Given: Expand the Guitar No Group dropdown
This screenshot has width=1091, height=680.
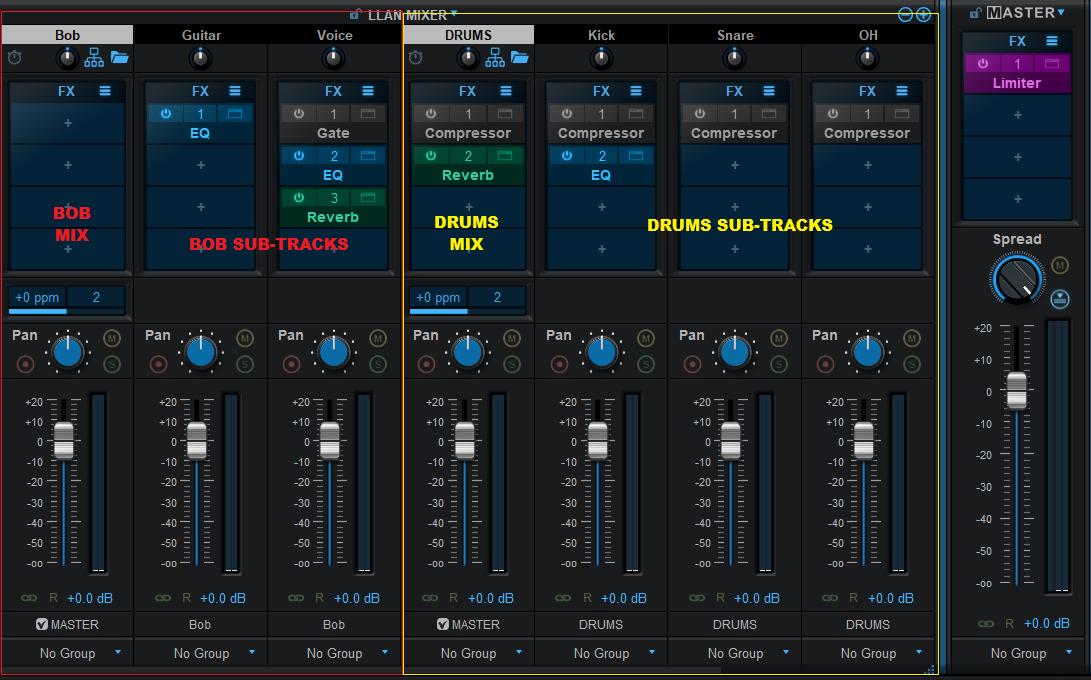Looking at the screenshot, I should [x=251, y=652].
